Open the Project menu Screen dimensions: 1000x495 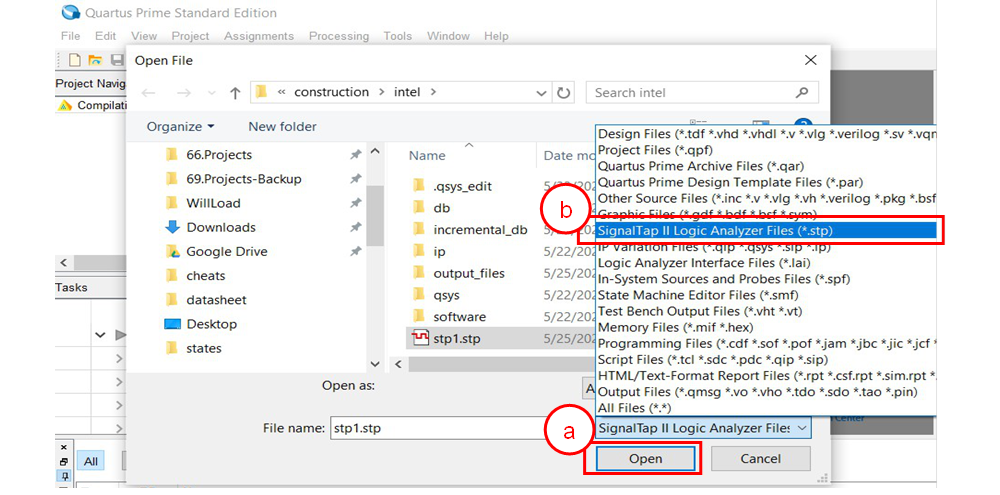point(190,36)
